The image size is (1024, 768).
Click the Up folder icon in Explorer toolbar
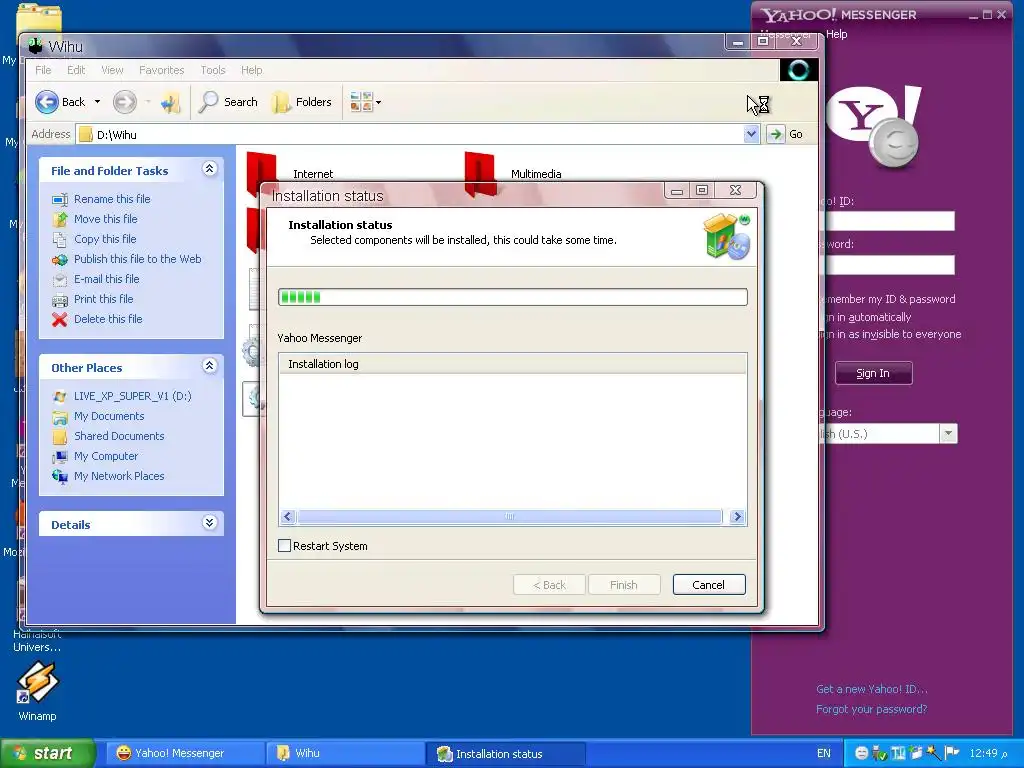[171, 102]
